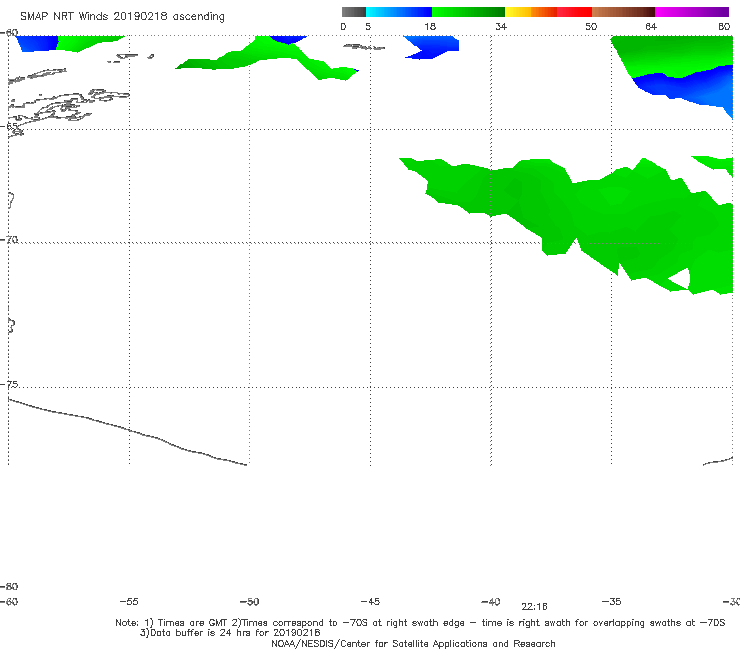Click the color scale label '50'
The height and width of the screenshot is (650, 740).
click(x=591, y=26)
